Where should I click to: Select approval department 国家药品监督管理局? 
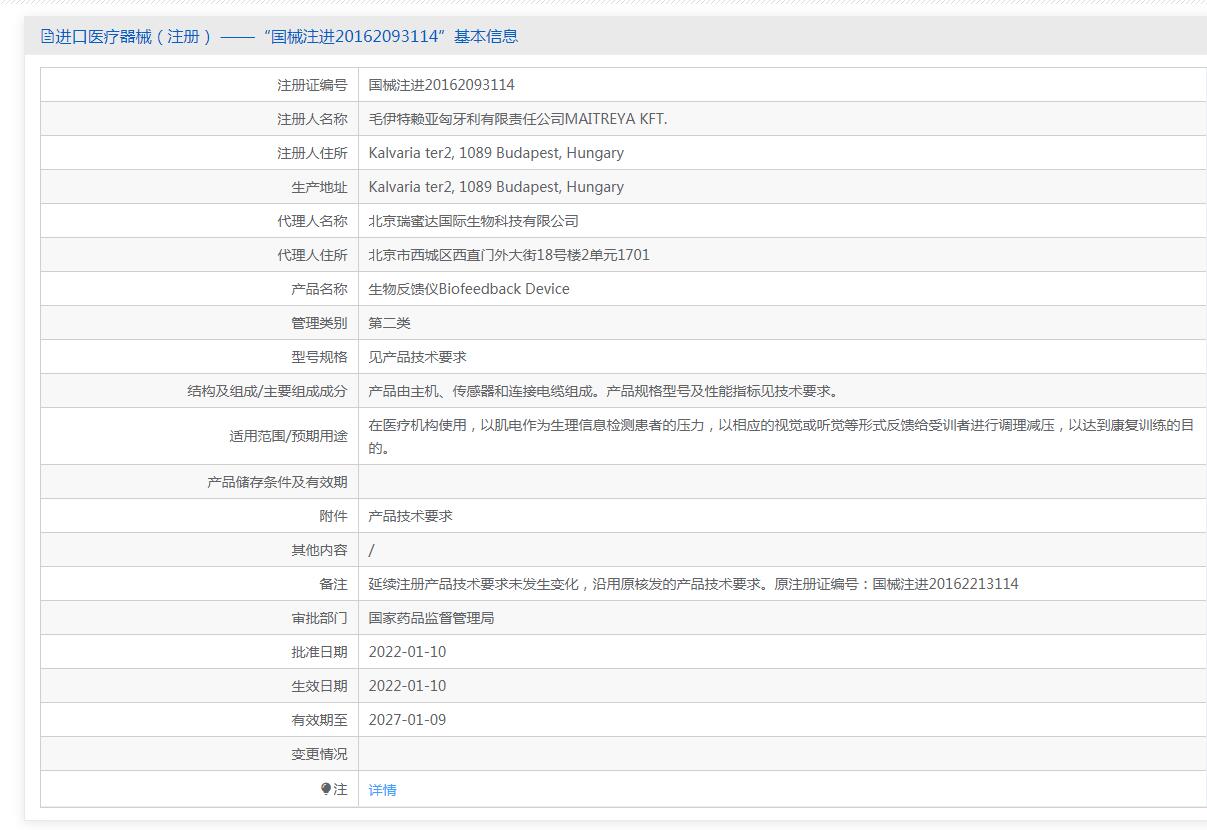[431, 618]
